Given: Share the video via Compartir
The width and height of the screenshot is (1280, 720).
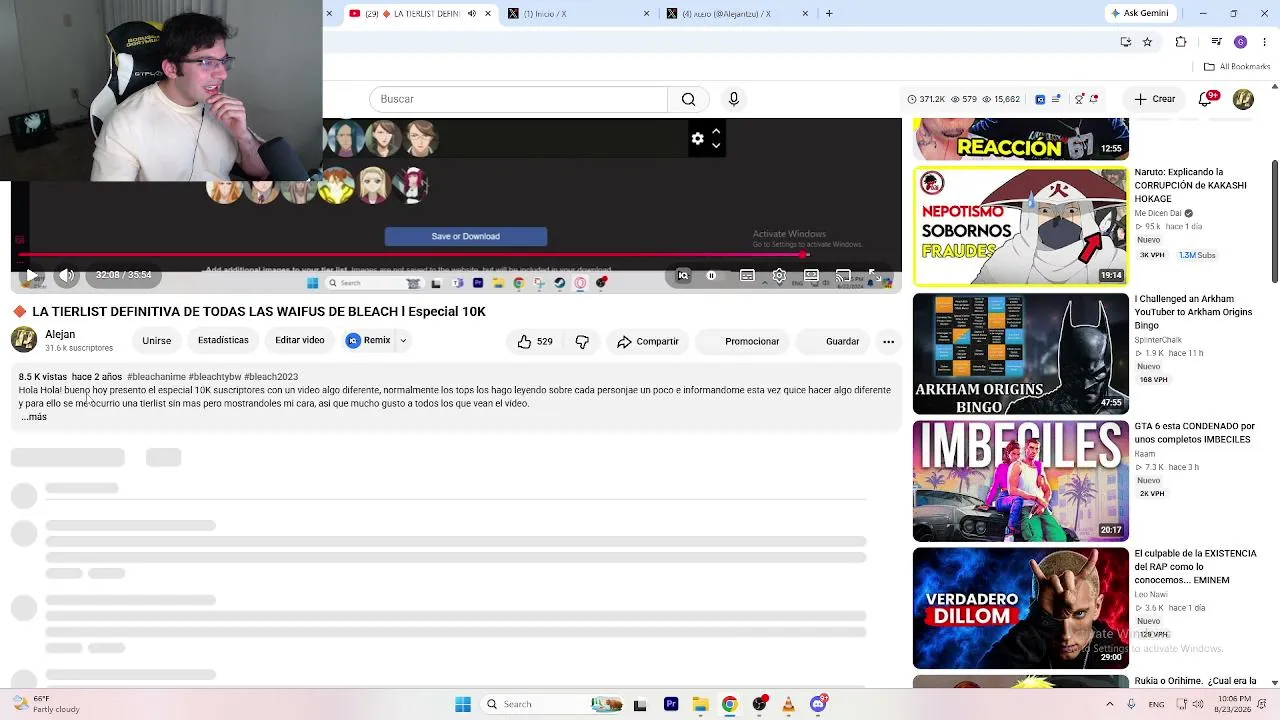Looking at the screenshot, I should 648,341.
